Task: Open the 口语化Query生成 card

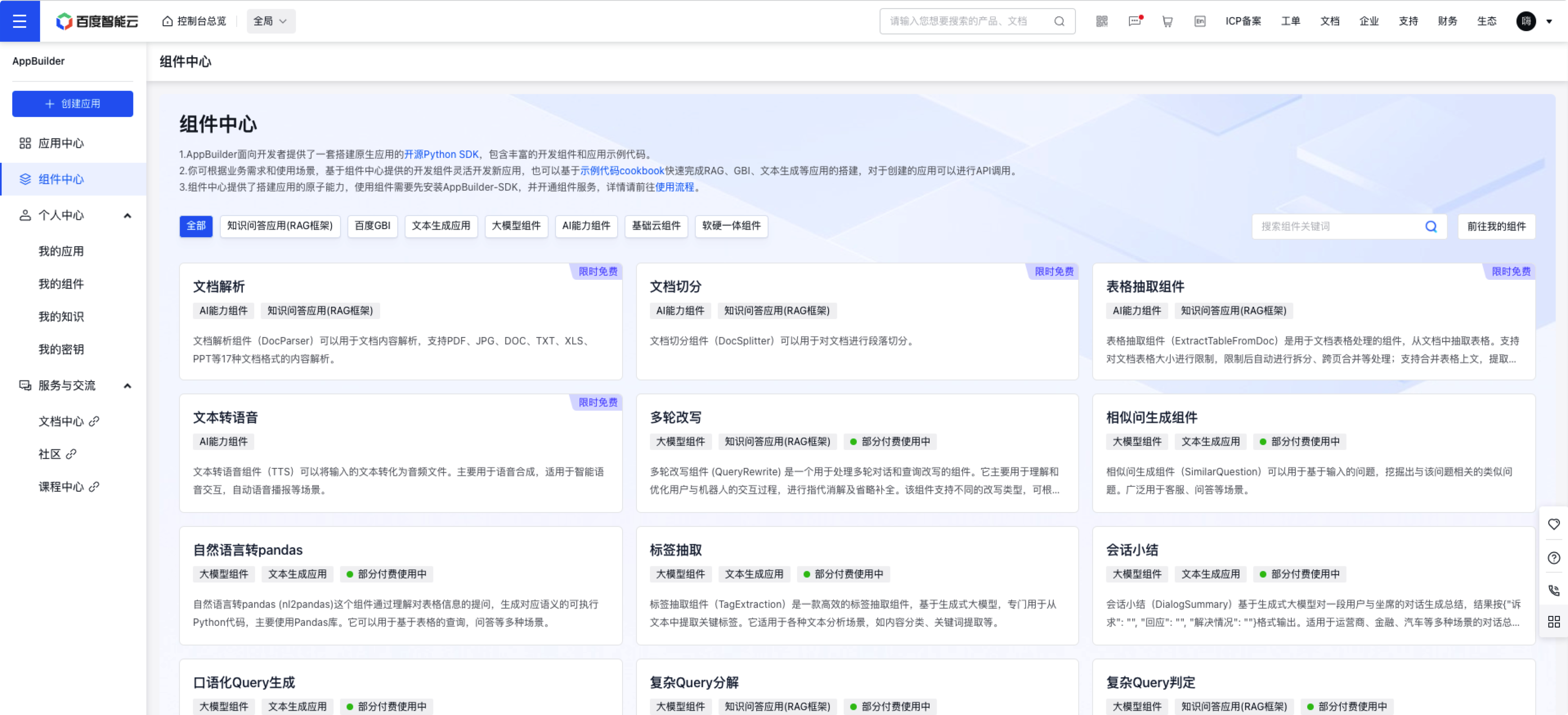Action: [x=401, y=688]
